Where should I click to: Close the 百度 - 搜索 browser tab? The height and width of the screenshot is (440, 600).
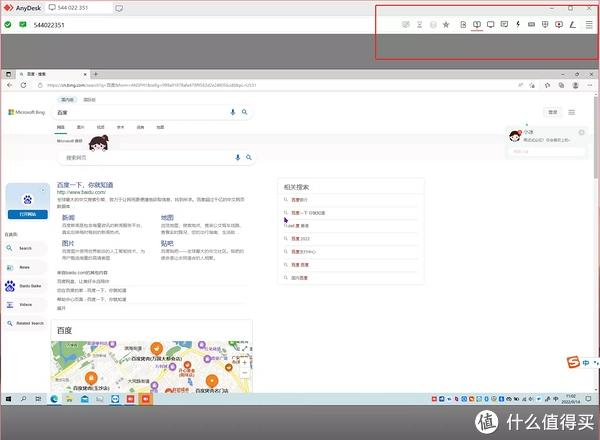(85, 74)
